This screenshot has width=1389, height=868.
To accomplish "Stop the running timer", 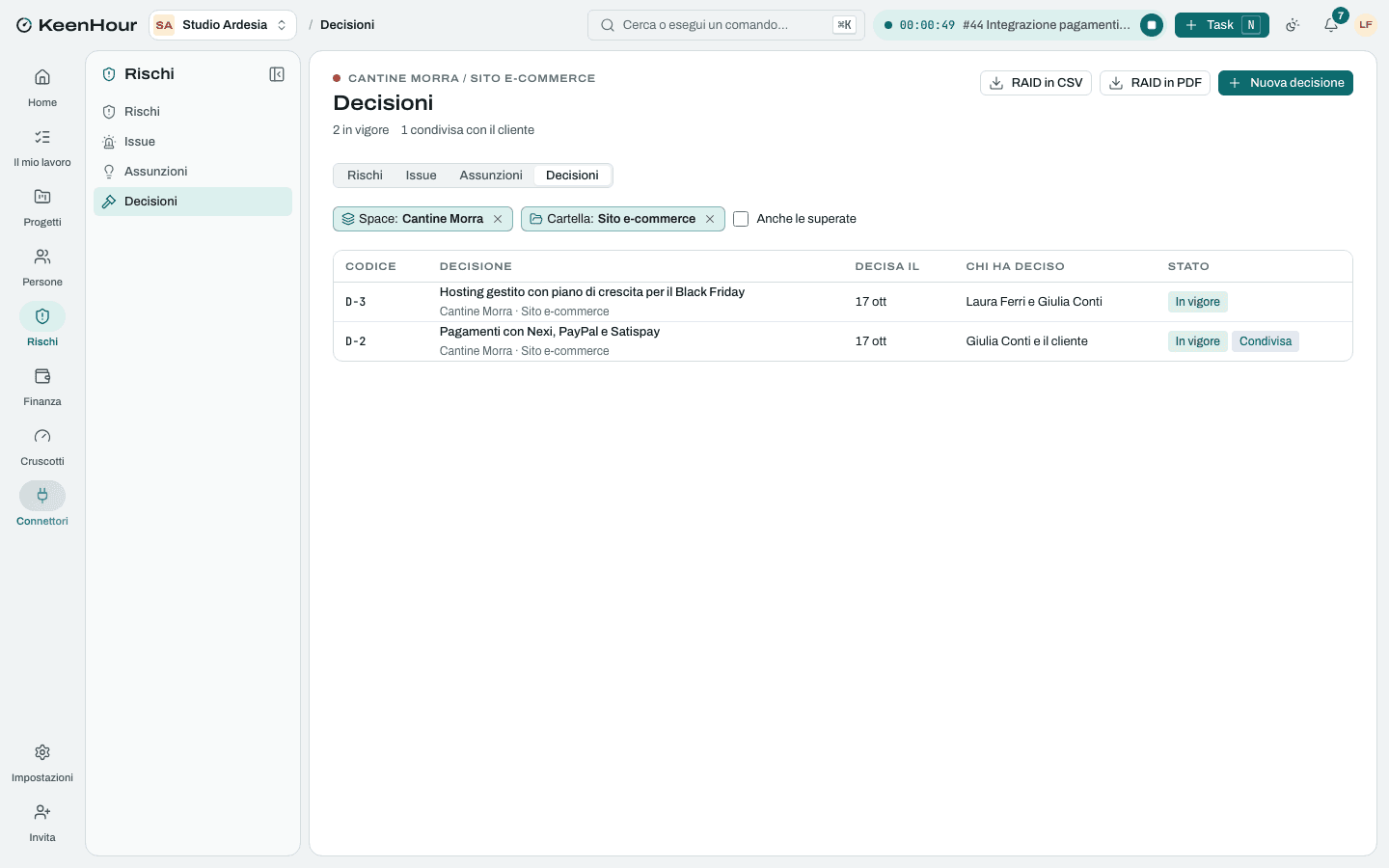I will [1151, 25].
